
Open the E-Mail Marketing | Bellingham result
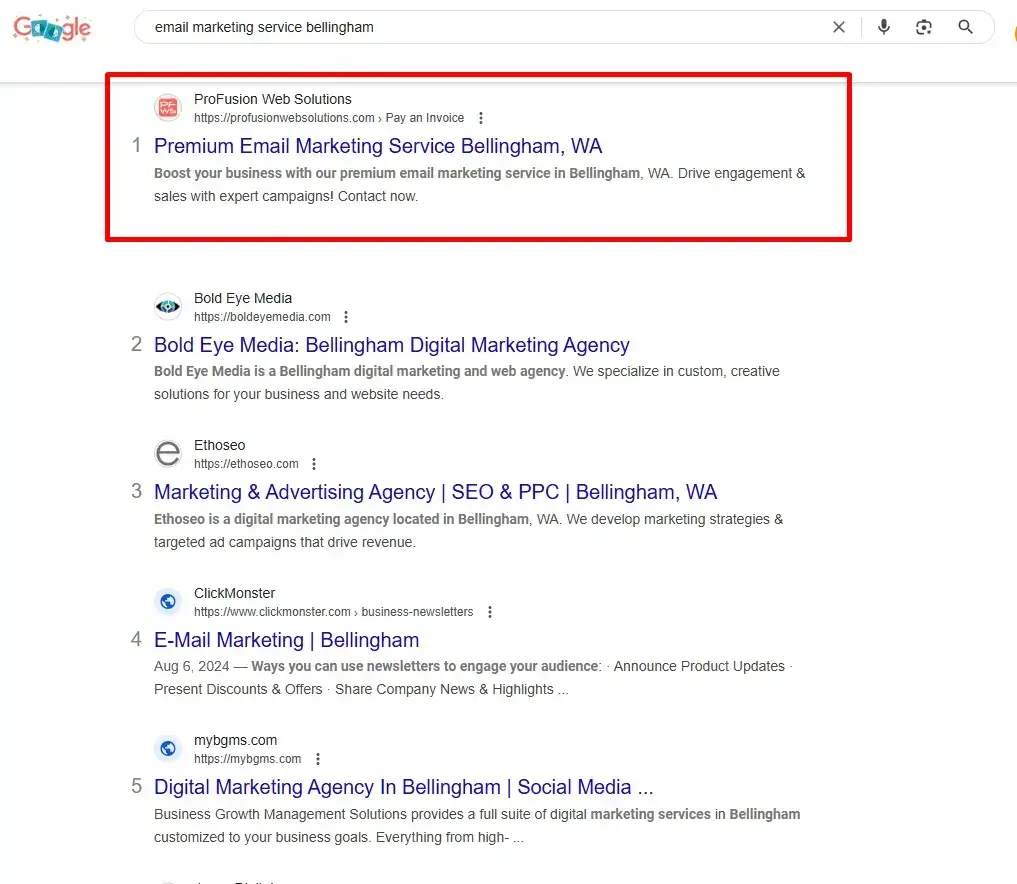[286, 640]
